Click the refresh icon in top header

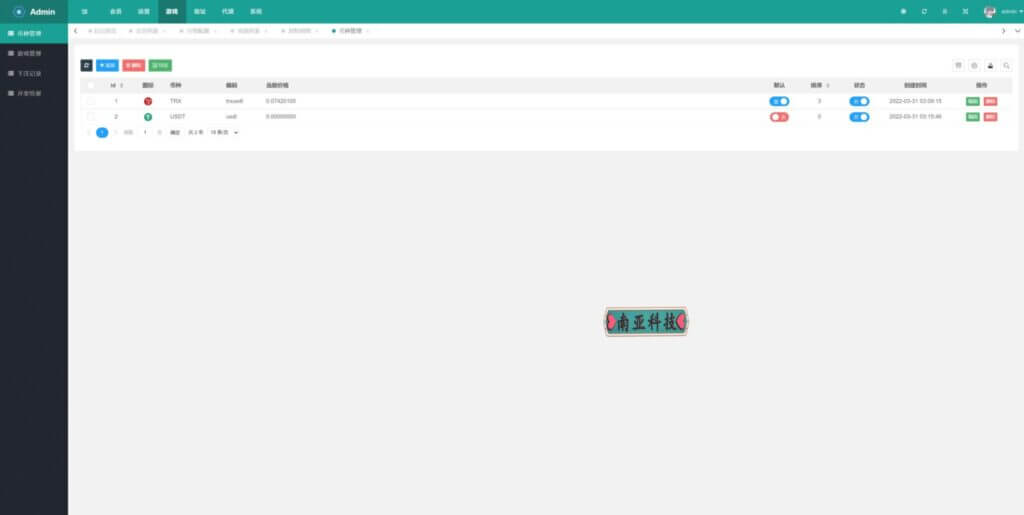924,12
